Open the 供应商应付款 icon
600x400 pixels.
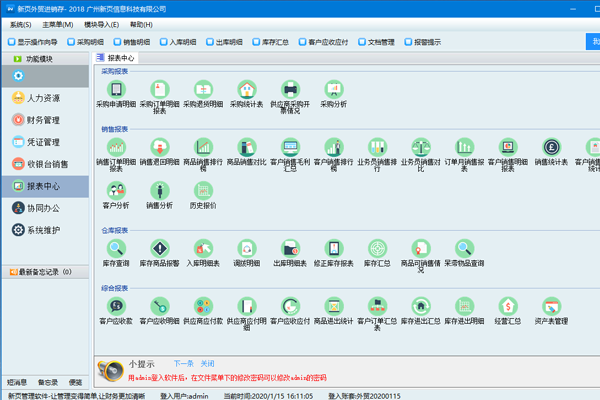pos(203,307)
